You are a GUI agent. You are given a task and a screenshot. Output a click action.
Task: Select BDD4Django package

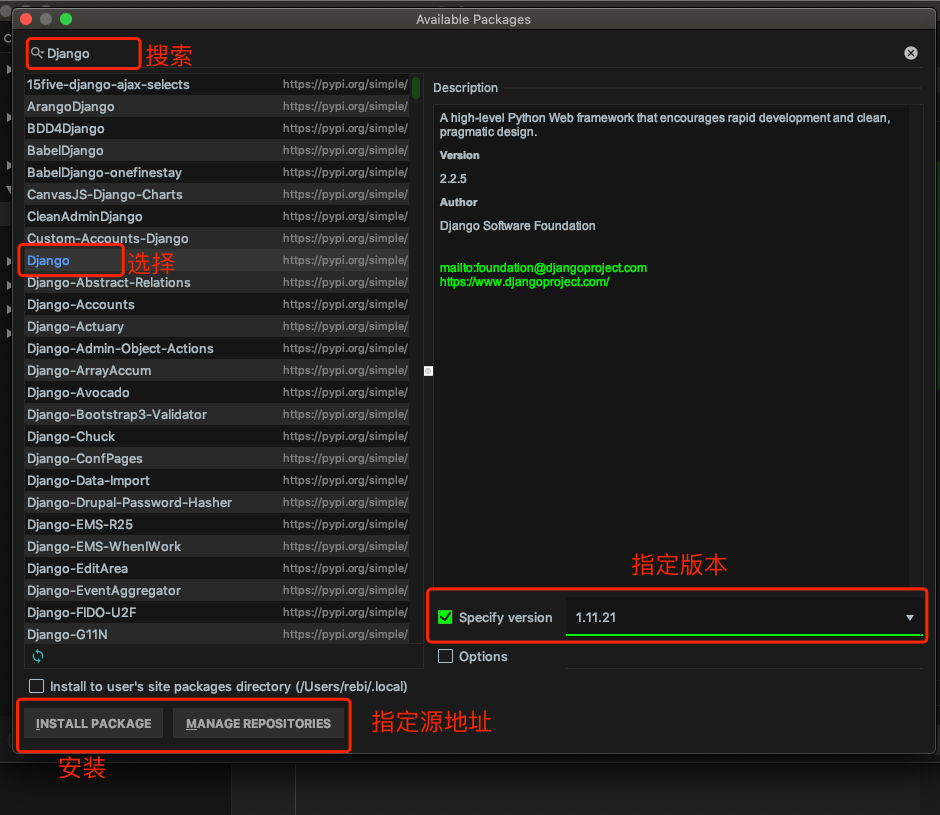pos(217,128)
